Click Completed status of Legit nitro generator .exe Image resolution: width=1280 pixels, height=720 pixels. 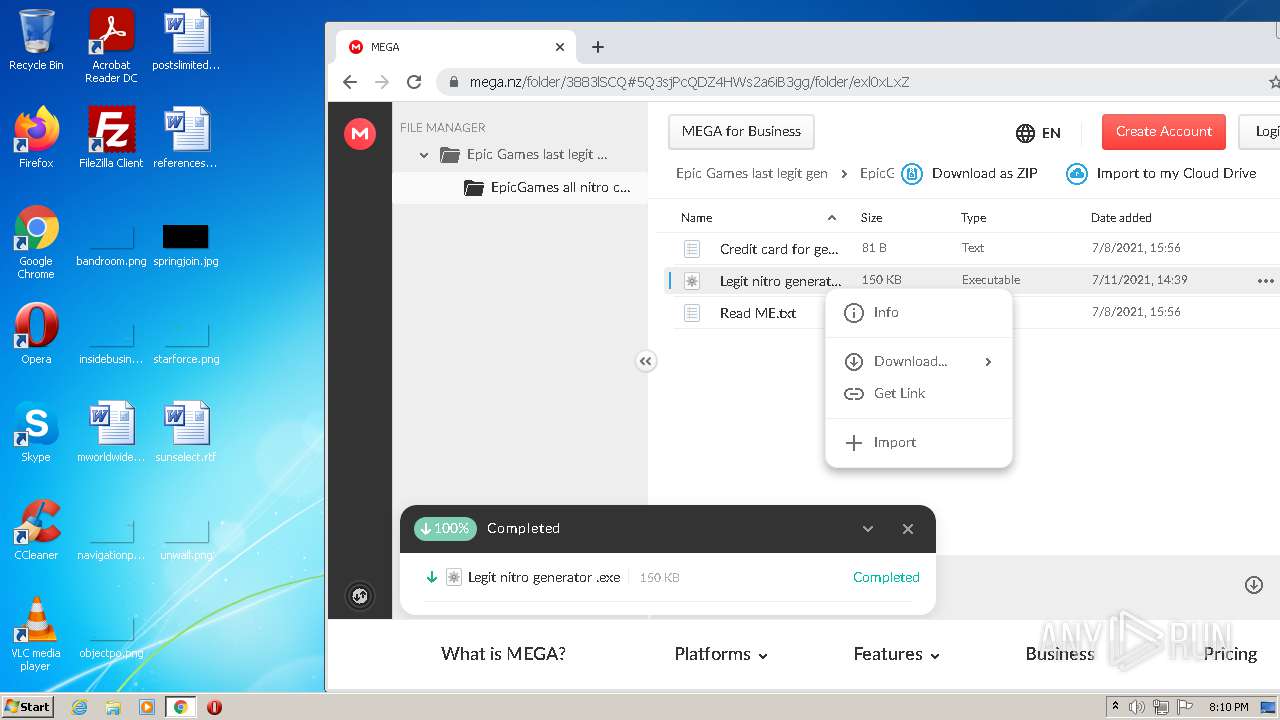point(886,578)
